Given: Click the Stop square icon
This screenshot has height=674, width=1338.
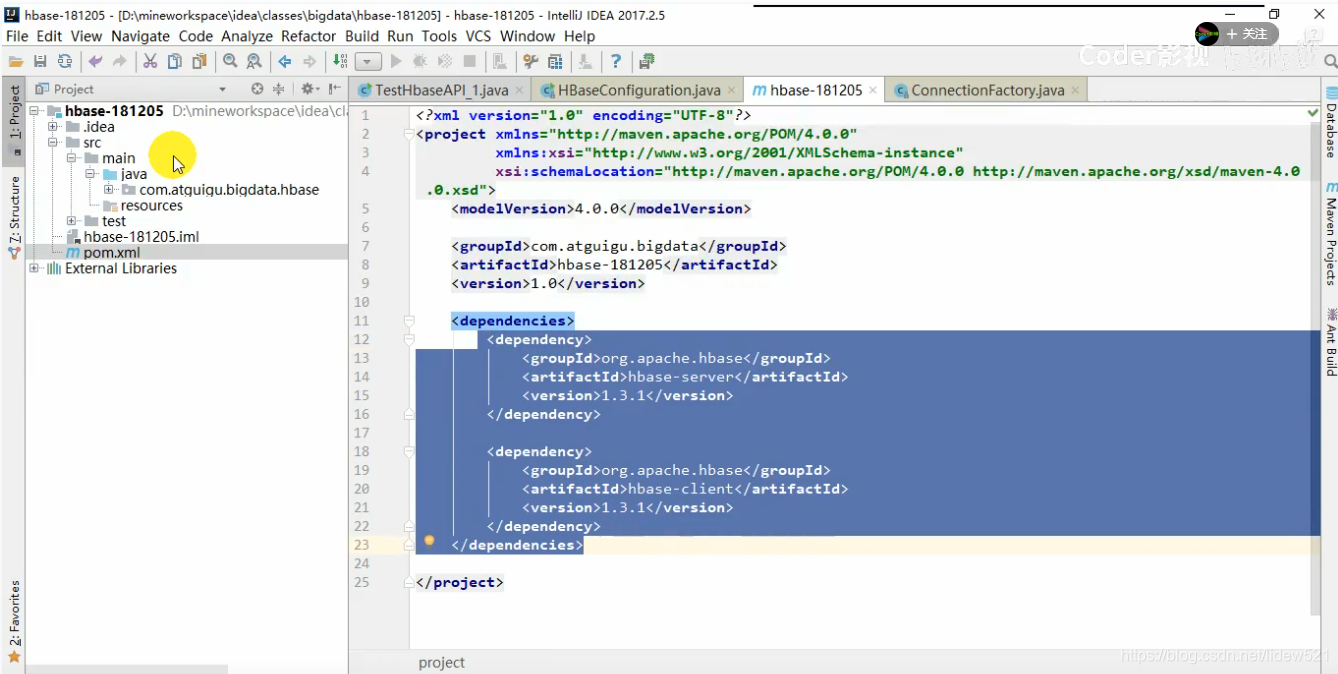Looking at the screenshot, I should tap(470, 62).
